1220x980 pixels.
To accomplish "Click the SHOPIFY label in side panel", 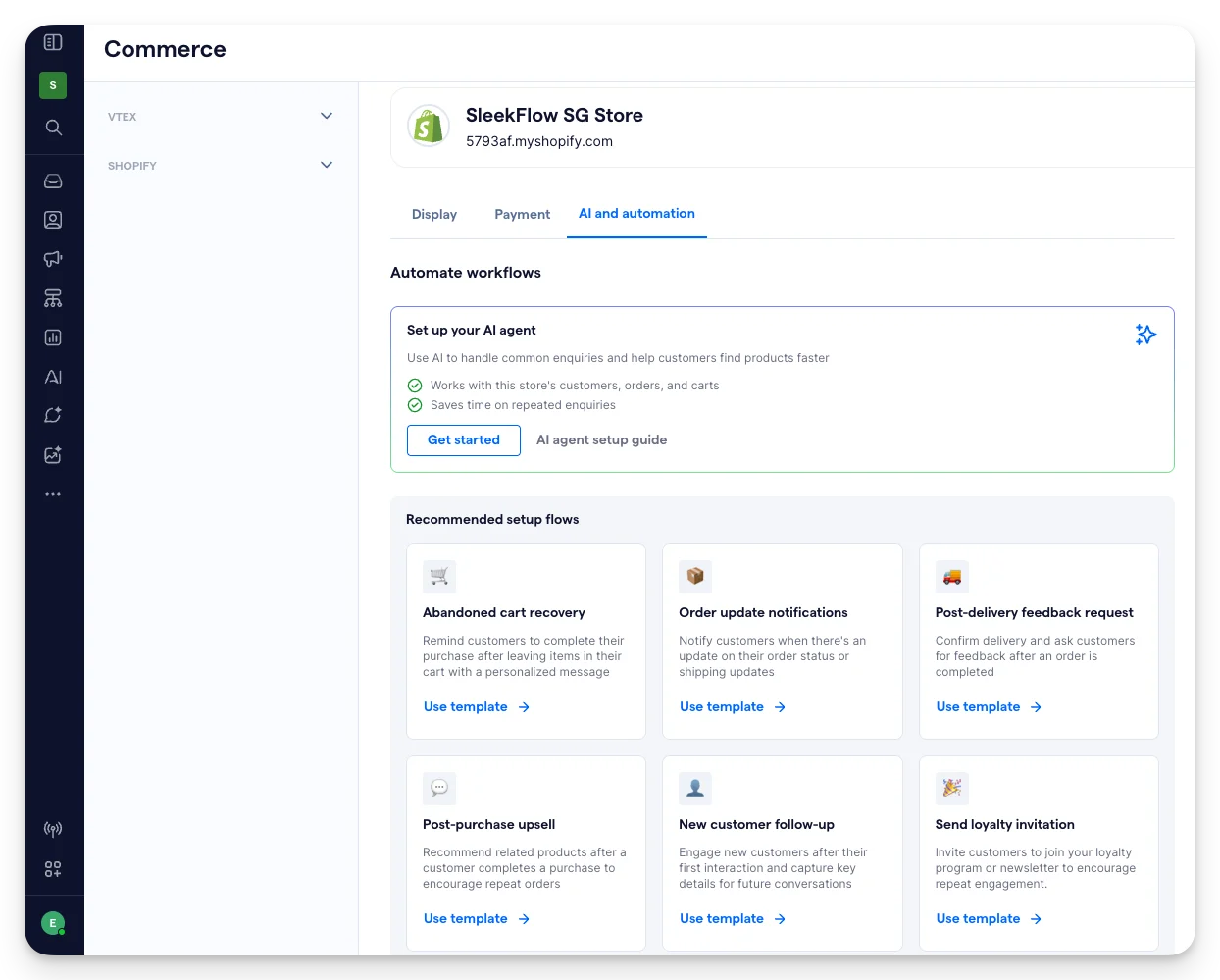I will pyautogui.click(x=132, y=166).
